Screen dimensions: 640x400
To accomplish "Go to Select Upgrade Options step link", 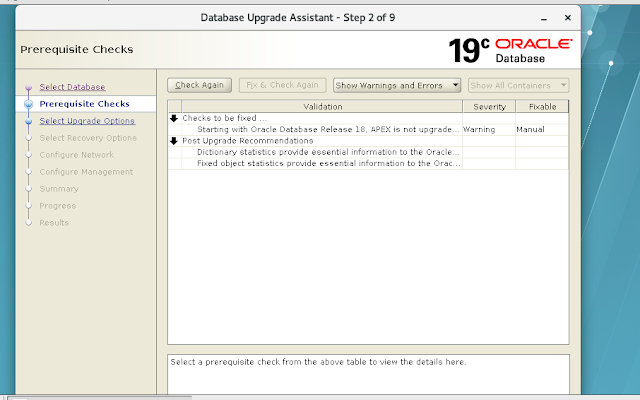I will 87,121.
